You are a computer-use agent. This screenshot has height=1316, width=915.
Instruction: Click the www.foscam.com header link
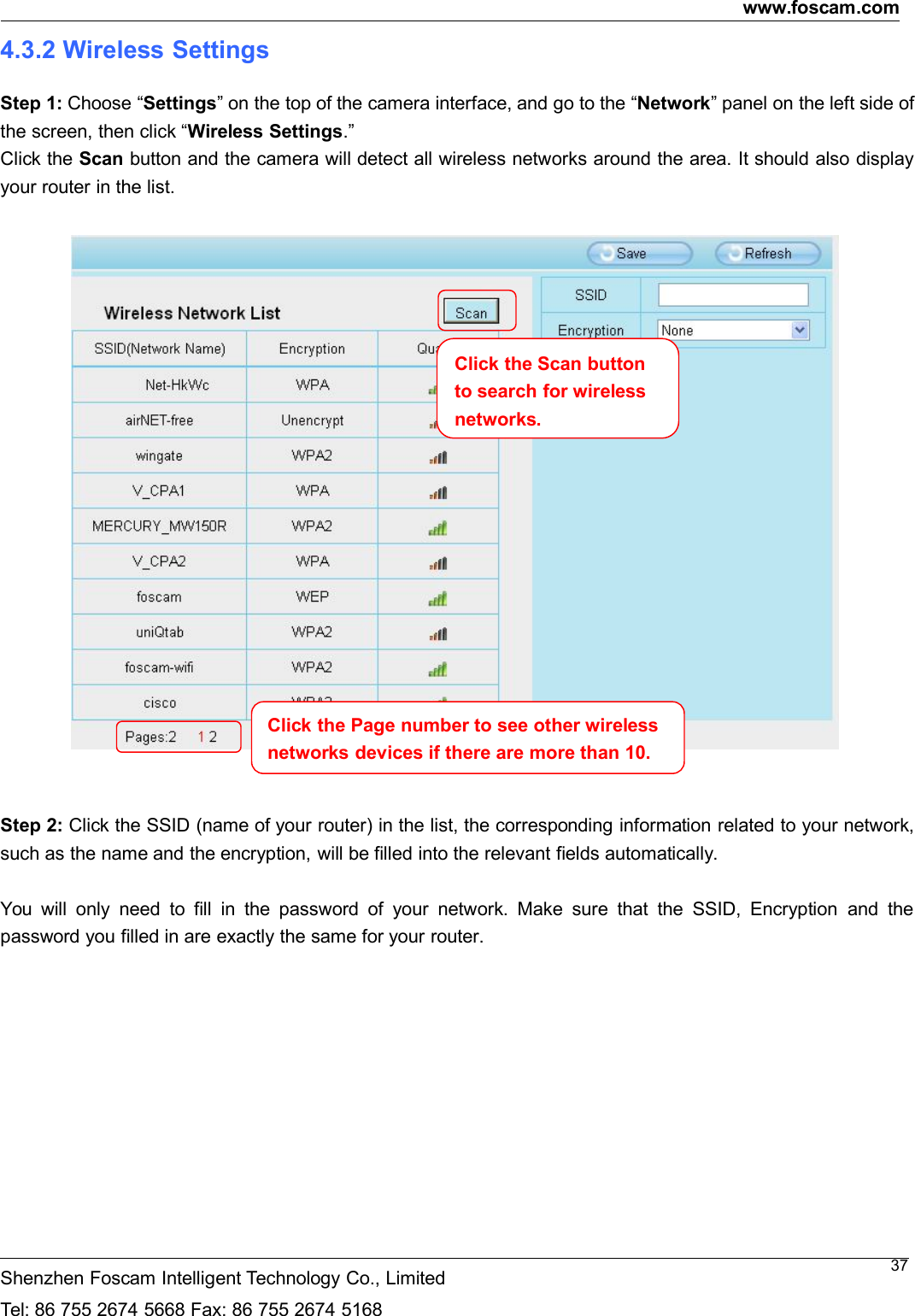[x=821, y=10]
